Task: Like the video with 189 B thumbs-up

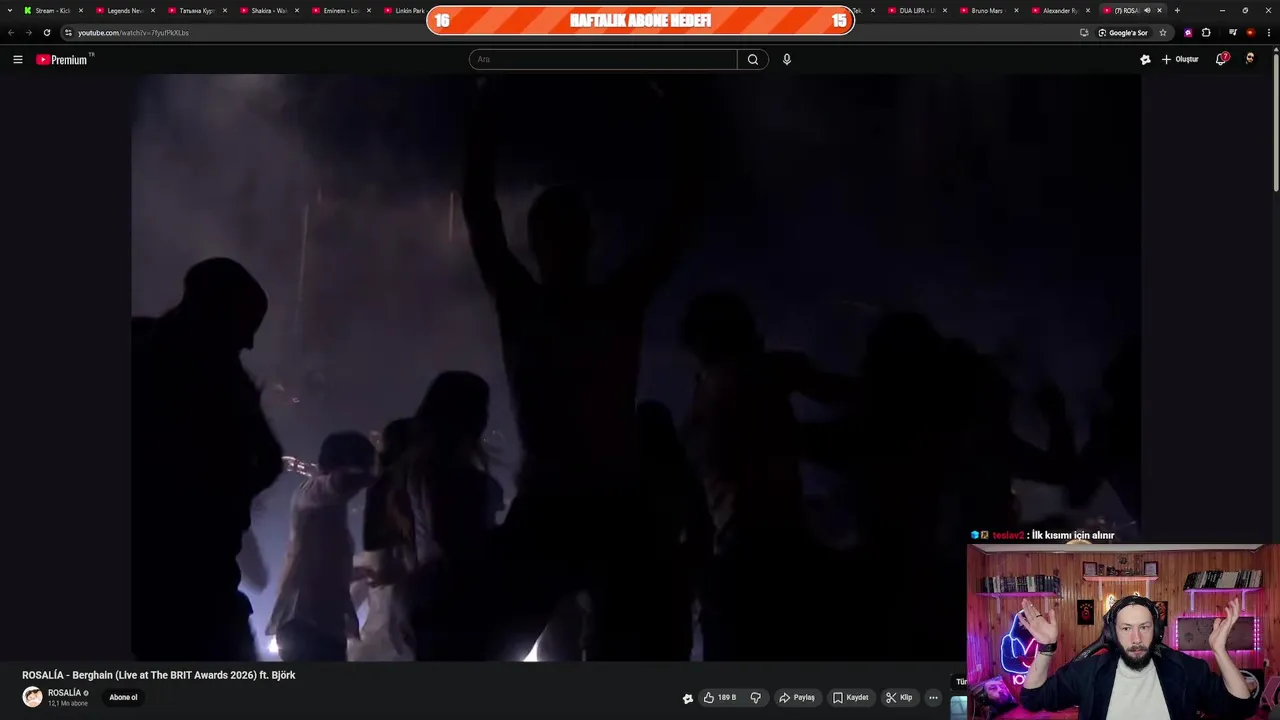Action: pos(720,698)
